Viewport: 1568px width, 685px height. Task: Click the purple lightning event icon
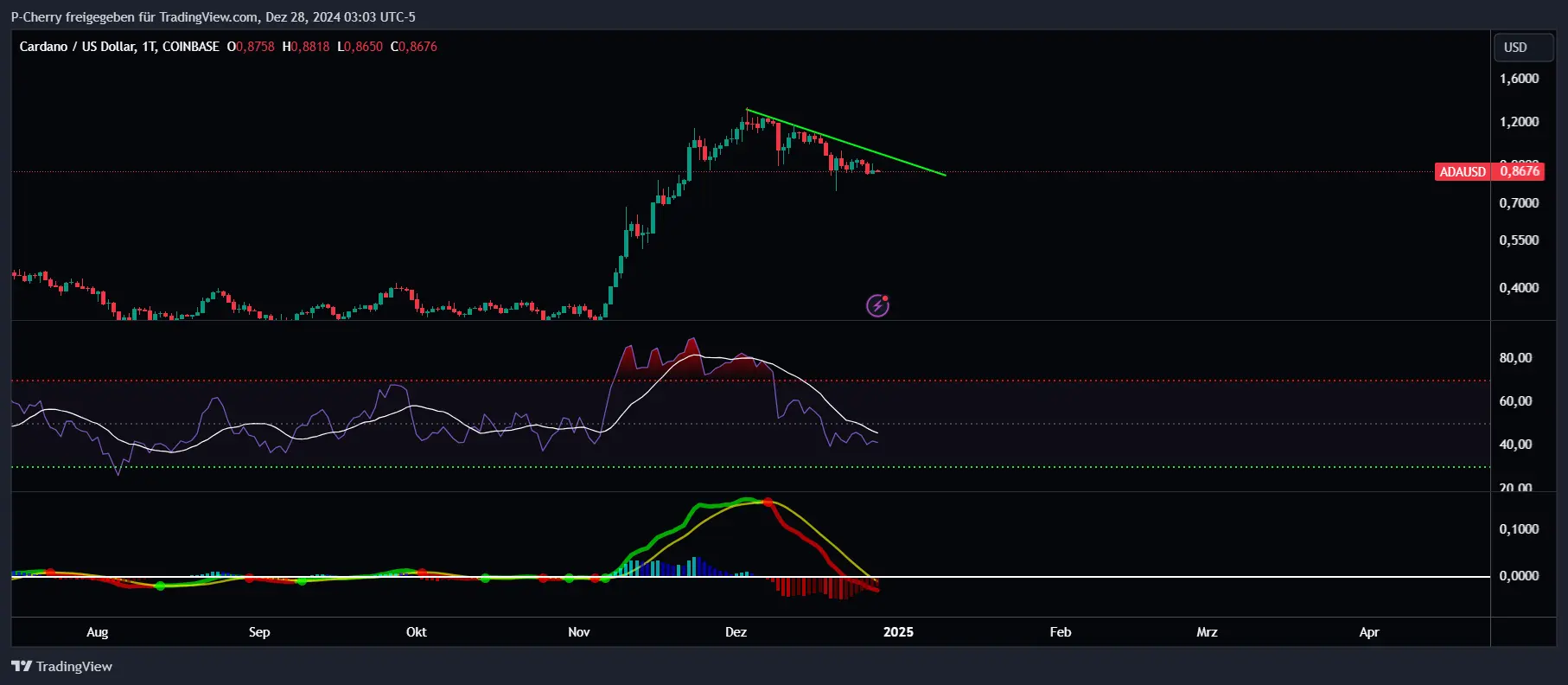point(877,305)
